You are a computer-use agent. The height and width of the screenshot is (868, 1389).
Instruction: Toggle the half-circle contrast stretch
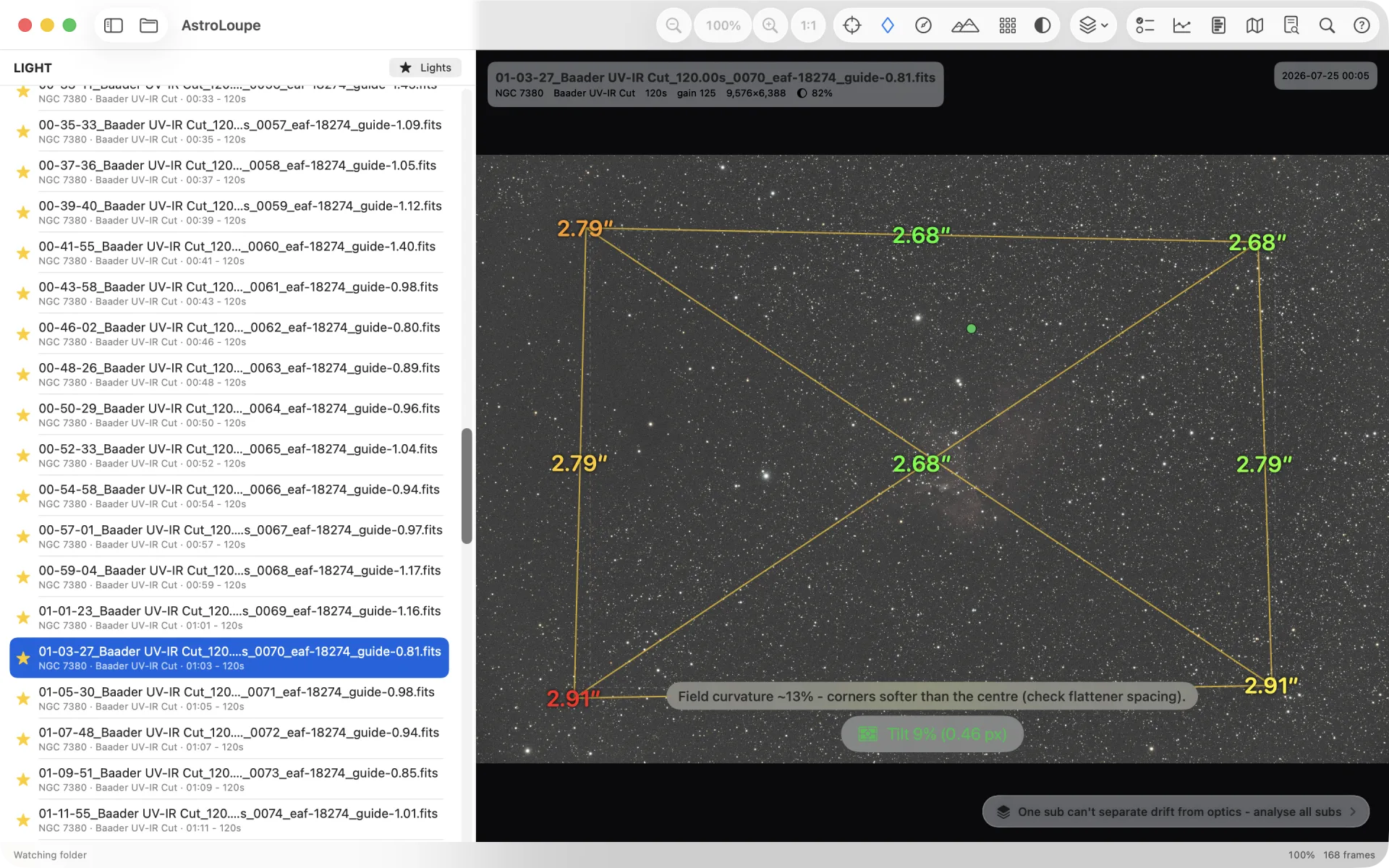point(1042,25)
